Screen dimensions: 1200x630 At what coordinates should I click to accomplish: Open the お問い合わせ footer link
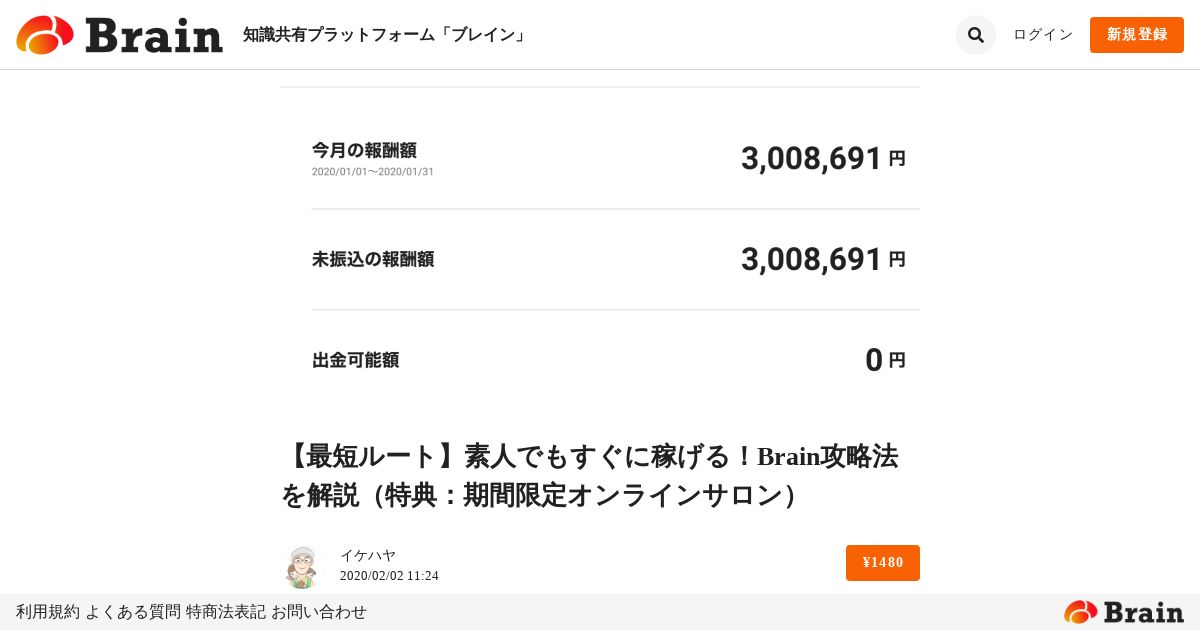pos(319,612)
